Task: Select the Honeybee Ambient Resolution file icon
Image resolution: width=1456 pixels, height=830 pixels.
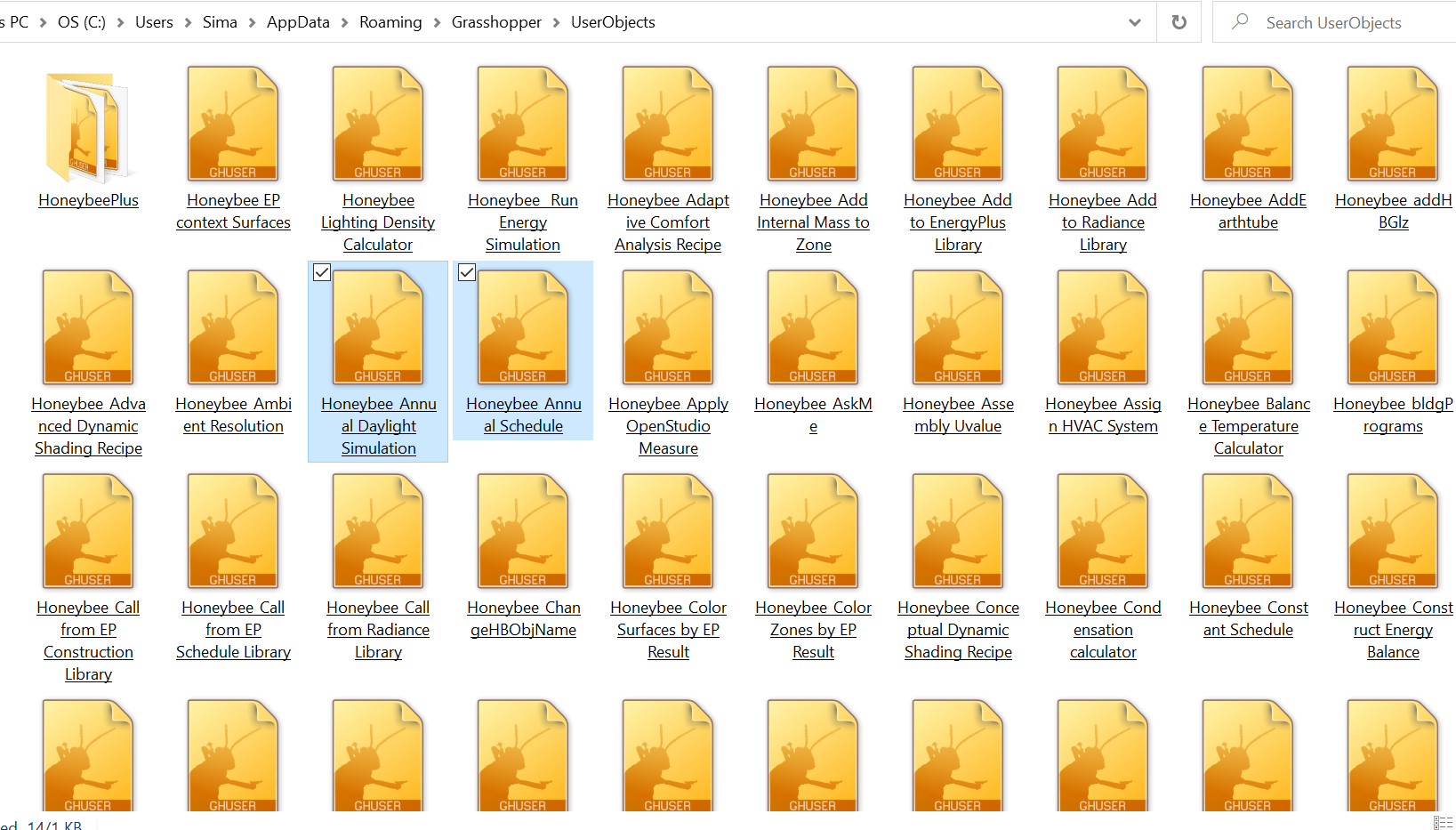Action: point(233,327)
